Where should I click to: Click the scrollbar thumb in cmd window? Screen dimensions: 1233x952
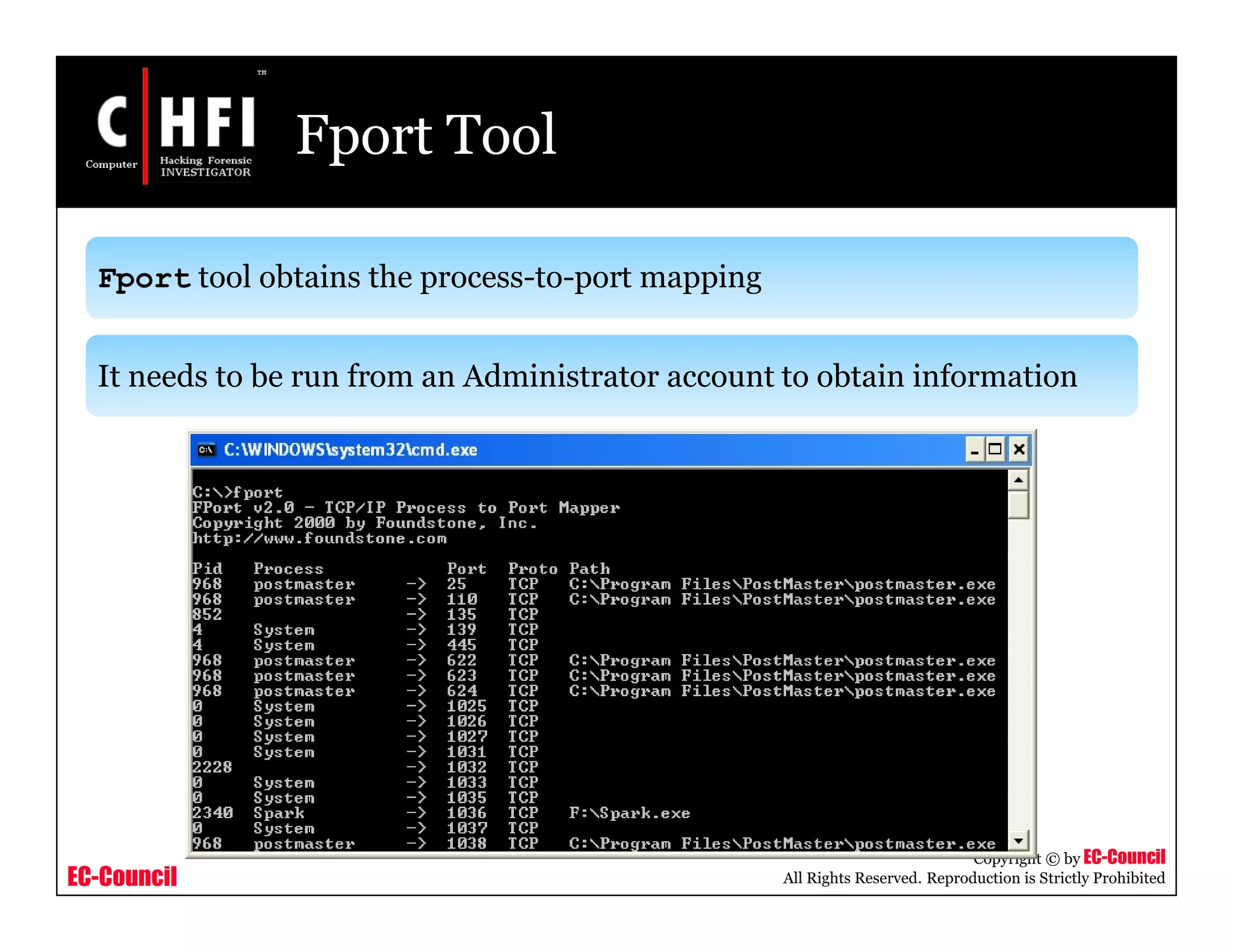(1018, 505)
